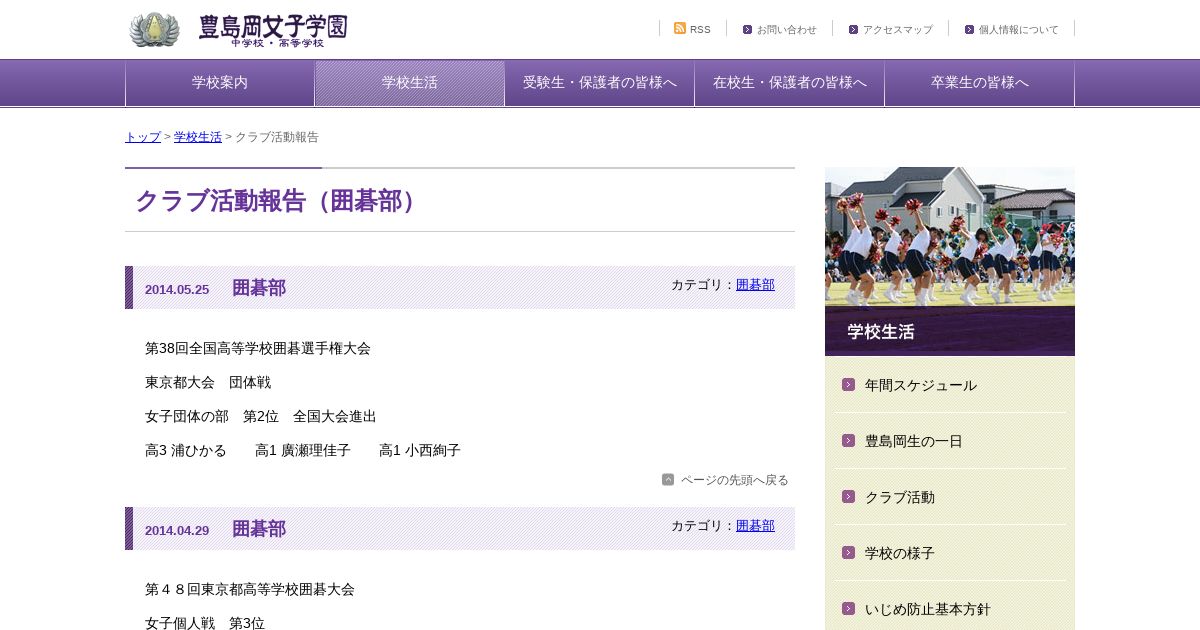The width and height of the screenshot is (1200, 630).
Task: Click the cheerleading photo in sidebar
Action: (950, 237)
